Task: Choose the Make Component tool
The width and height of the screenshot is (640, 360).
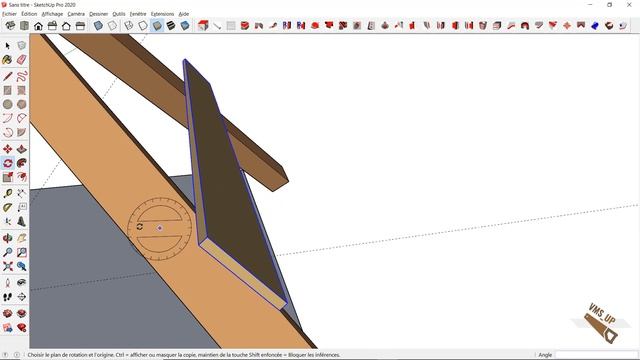Action: (x=22, y=46)
